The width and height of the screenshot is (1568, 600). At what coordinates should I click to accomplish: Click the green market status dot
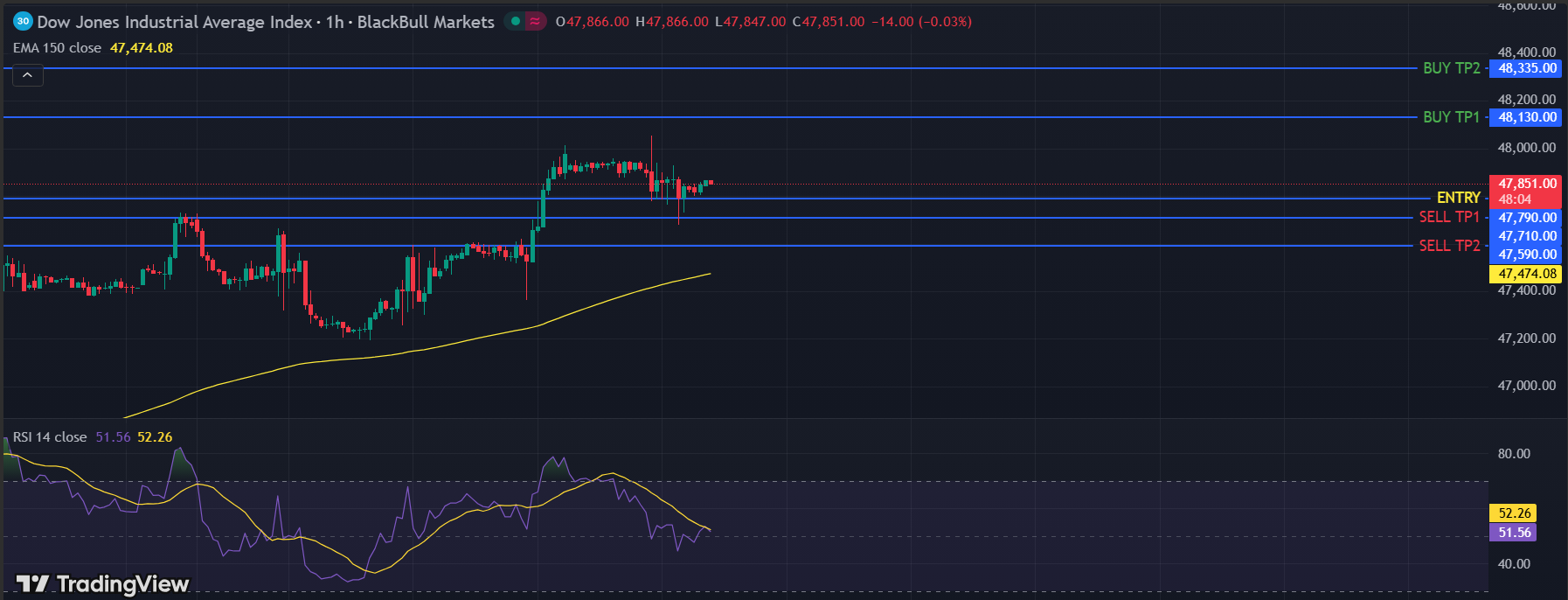coord(516,21)
